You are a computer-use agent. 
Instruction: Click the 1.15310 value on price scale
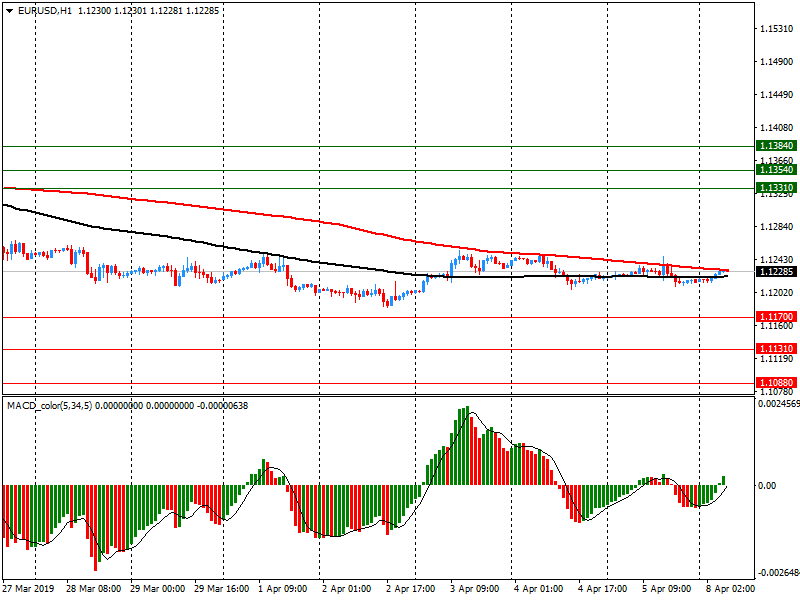[775, 29]
